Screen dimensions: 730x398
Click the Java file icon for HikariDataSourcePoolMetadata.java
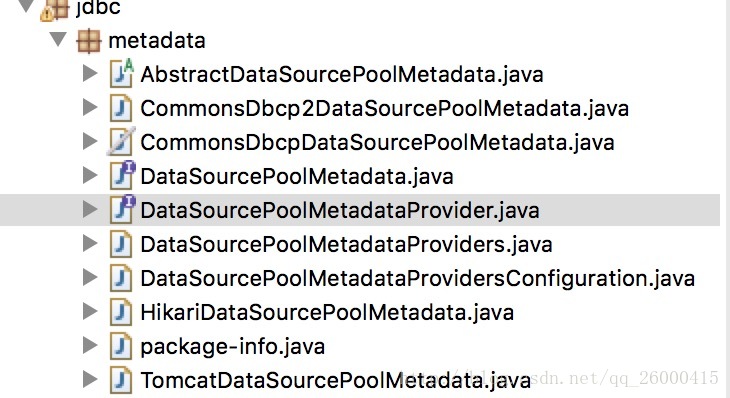point(121,312)
